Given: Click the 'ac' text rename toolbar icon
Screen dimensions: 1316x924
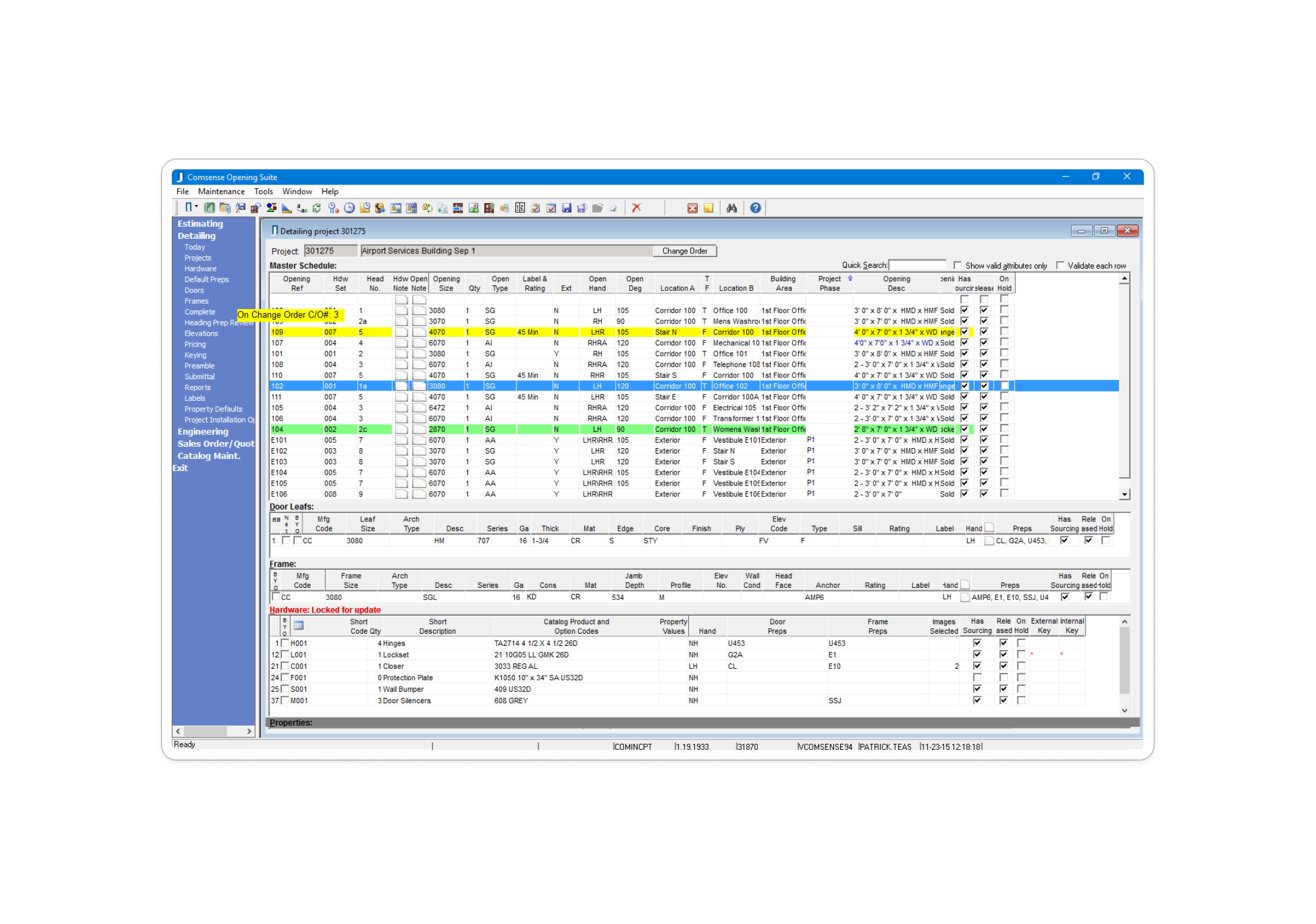Looking at the screenshot, I should coord(302,208).
